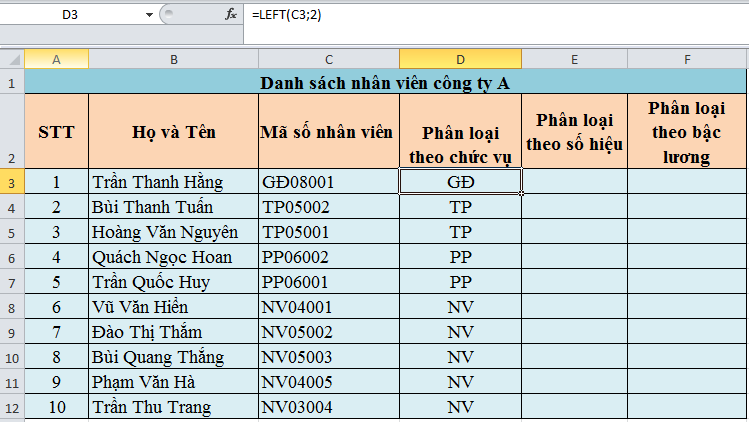Screen dimensions: 749x422
Task: Click employee code 'TP05002'
Action: tap(329, 206)
